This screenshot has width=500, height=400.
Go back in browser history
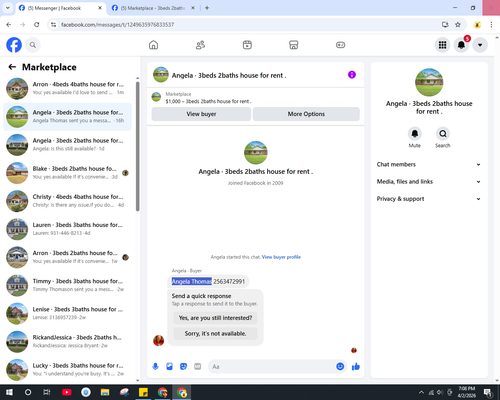pos(9,25)
